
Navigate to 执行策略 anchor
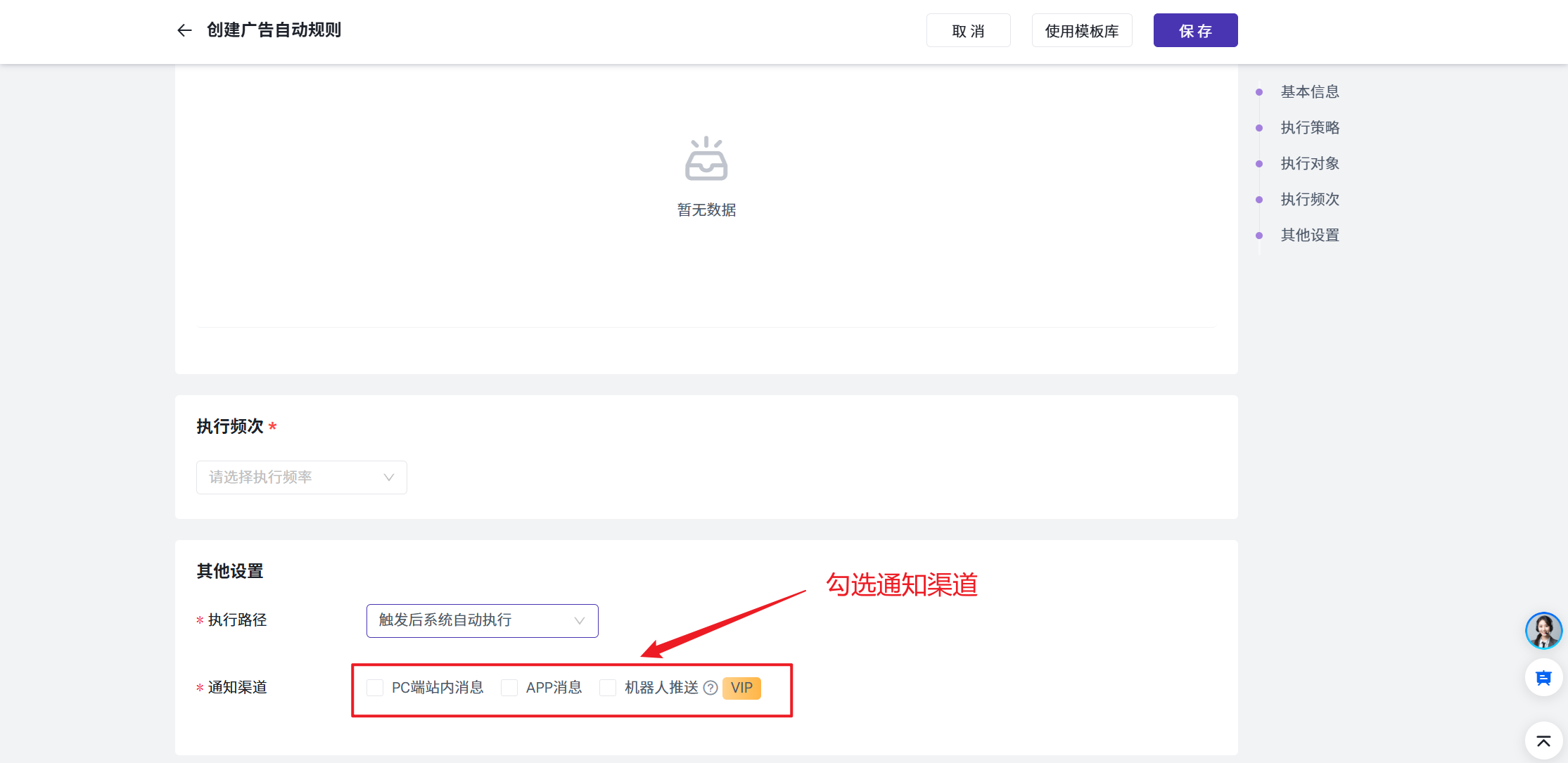1309,128
